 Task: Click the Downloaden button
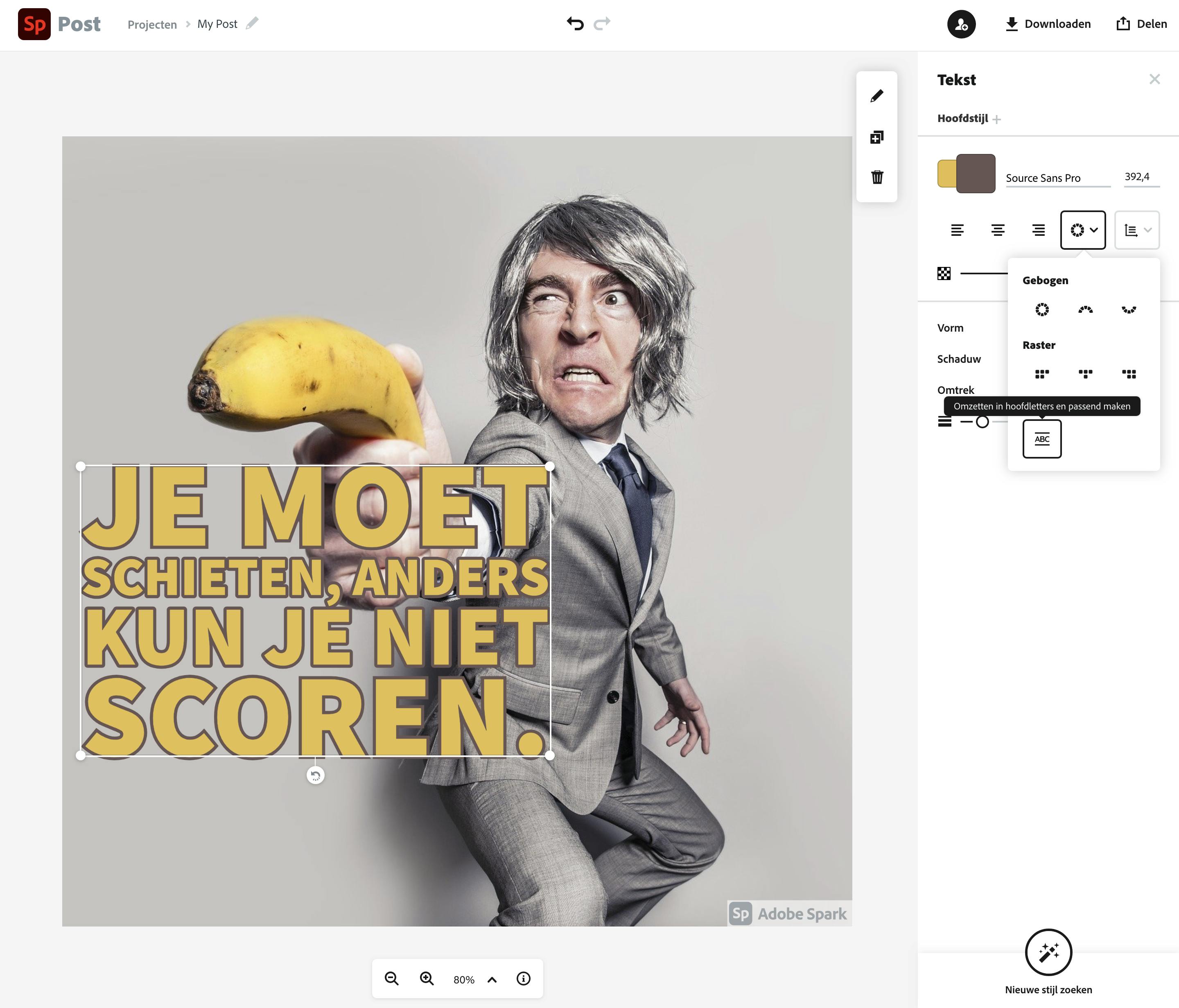(1048, 24)
